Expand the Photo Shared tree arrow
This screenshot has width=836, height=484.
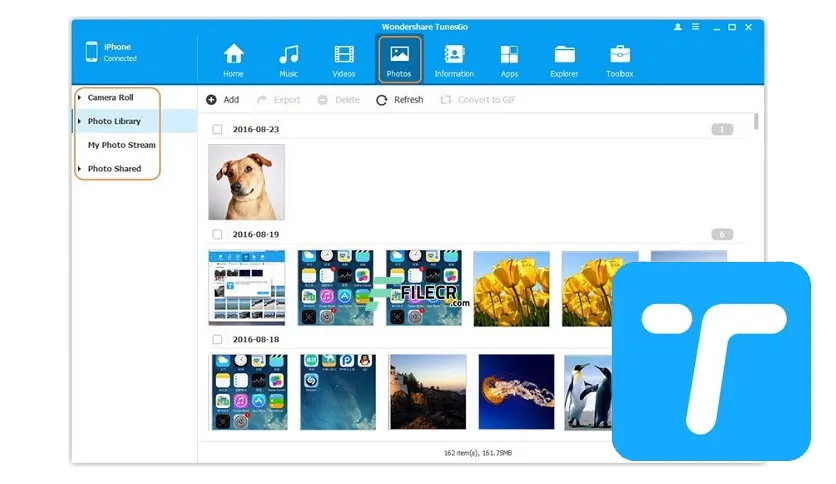79,168
